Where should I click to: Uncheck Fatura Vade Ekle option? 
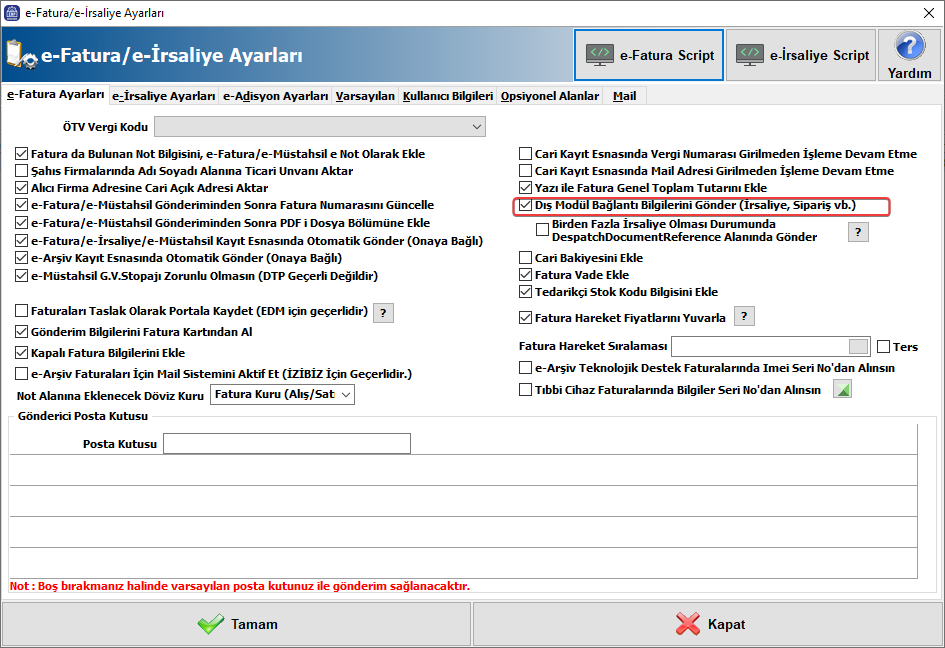[526, 275]
